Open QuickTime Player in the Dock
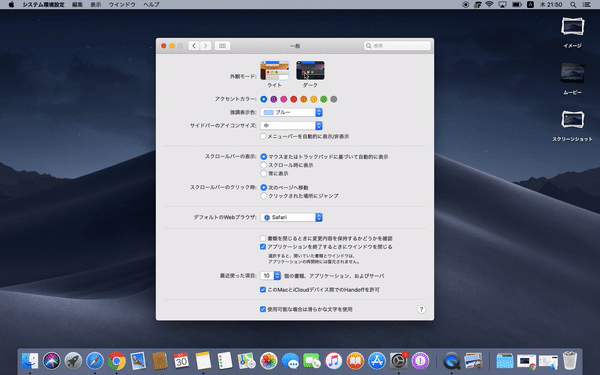This screenshot has height=375, width=600. click(452, 361)
